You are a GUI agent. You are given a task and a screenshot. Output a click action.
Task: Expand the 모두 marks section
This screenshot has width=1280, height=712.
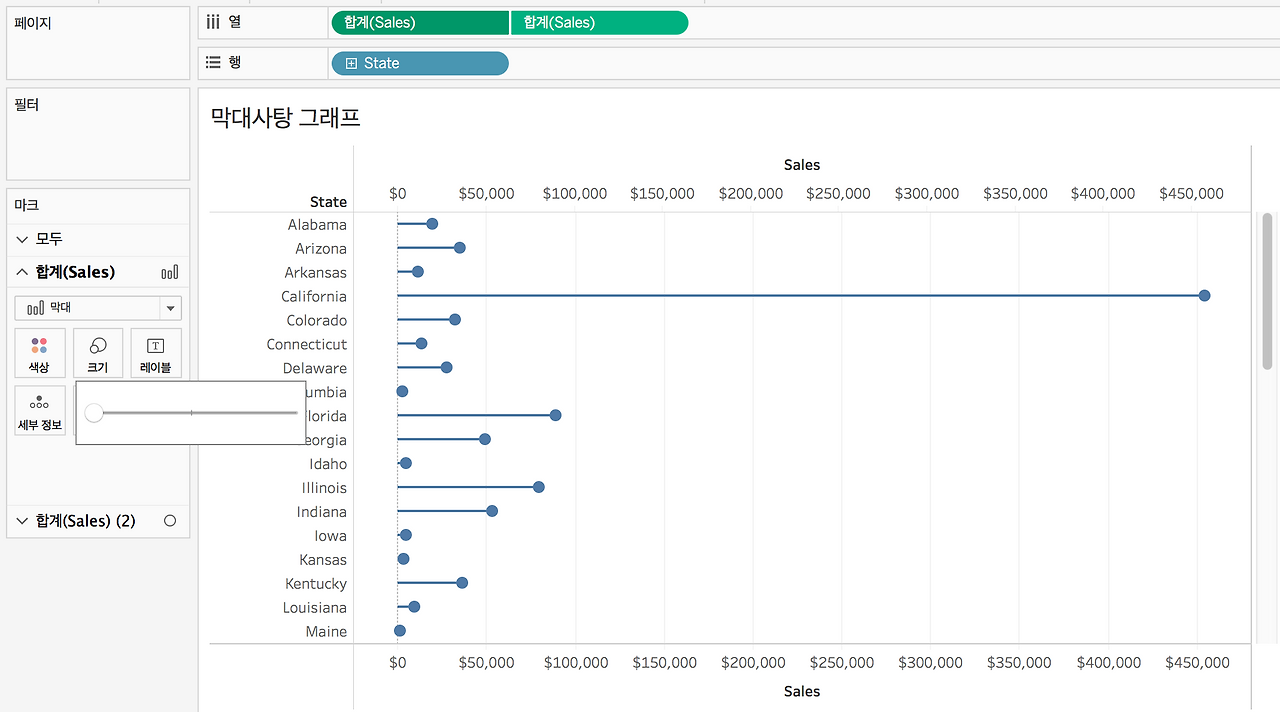pos(23,239)
